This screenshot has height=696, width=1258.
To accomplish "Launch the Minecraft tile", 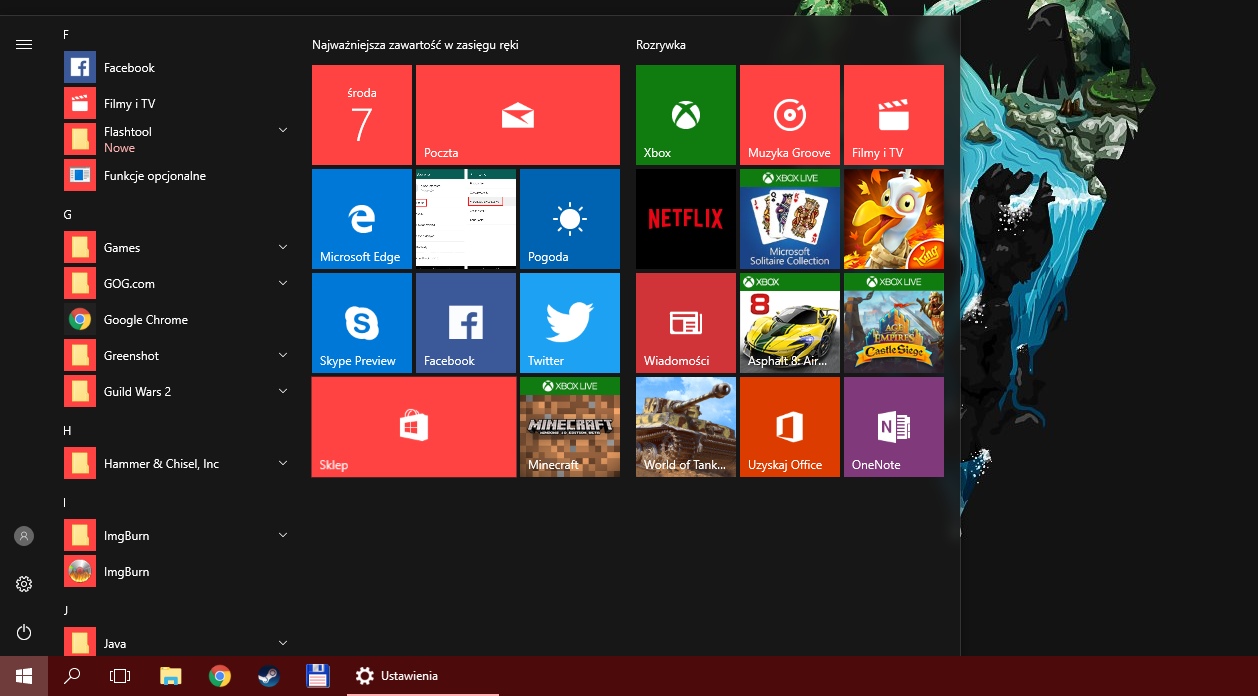I will click(570, 427).
